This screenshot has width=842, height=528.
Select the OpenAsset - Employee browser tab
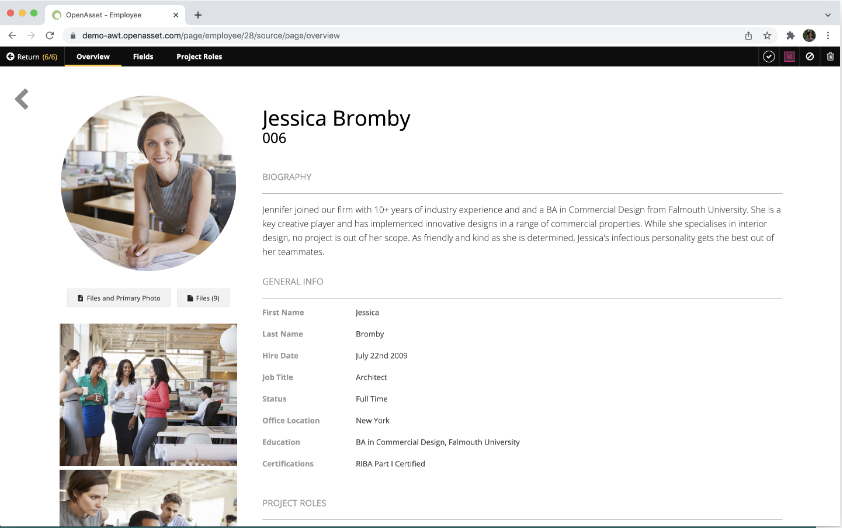point(115,15)
